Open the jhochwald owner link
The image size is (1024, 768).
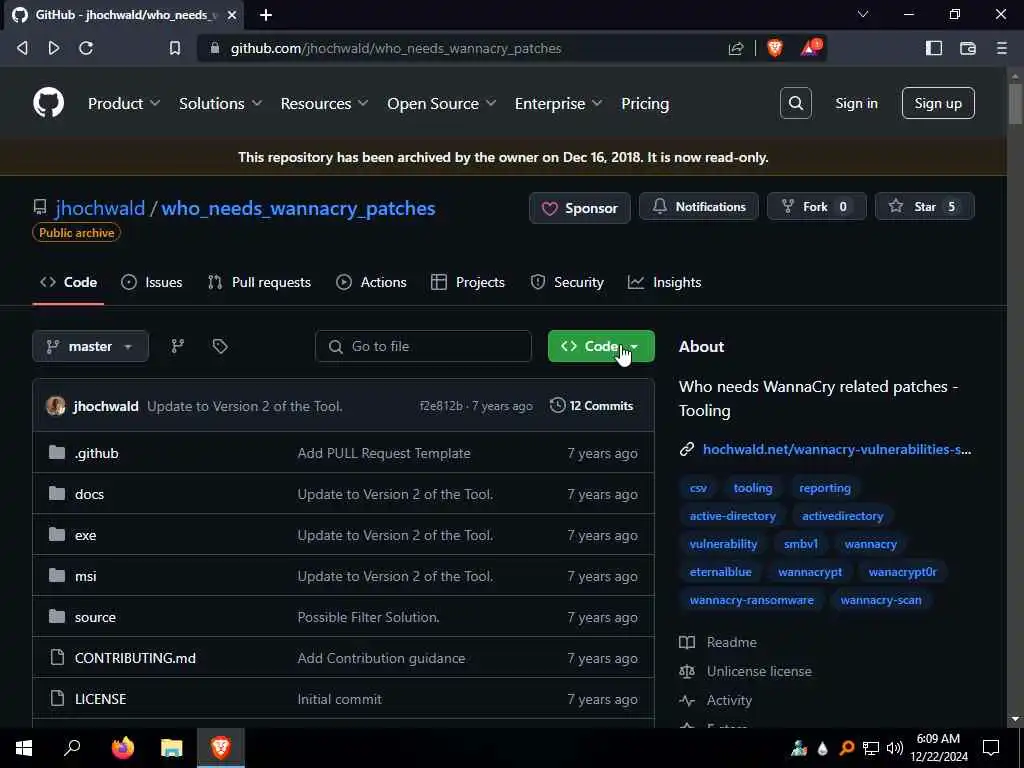pos(100,208)
